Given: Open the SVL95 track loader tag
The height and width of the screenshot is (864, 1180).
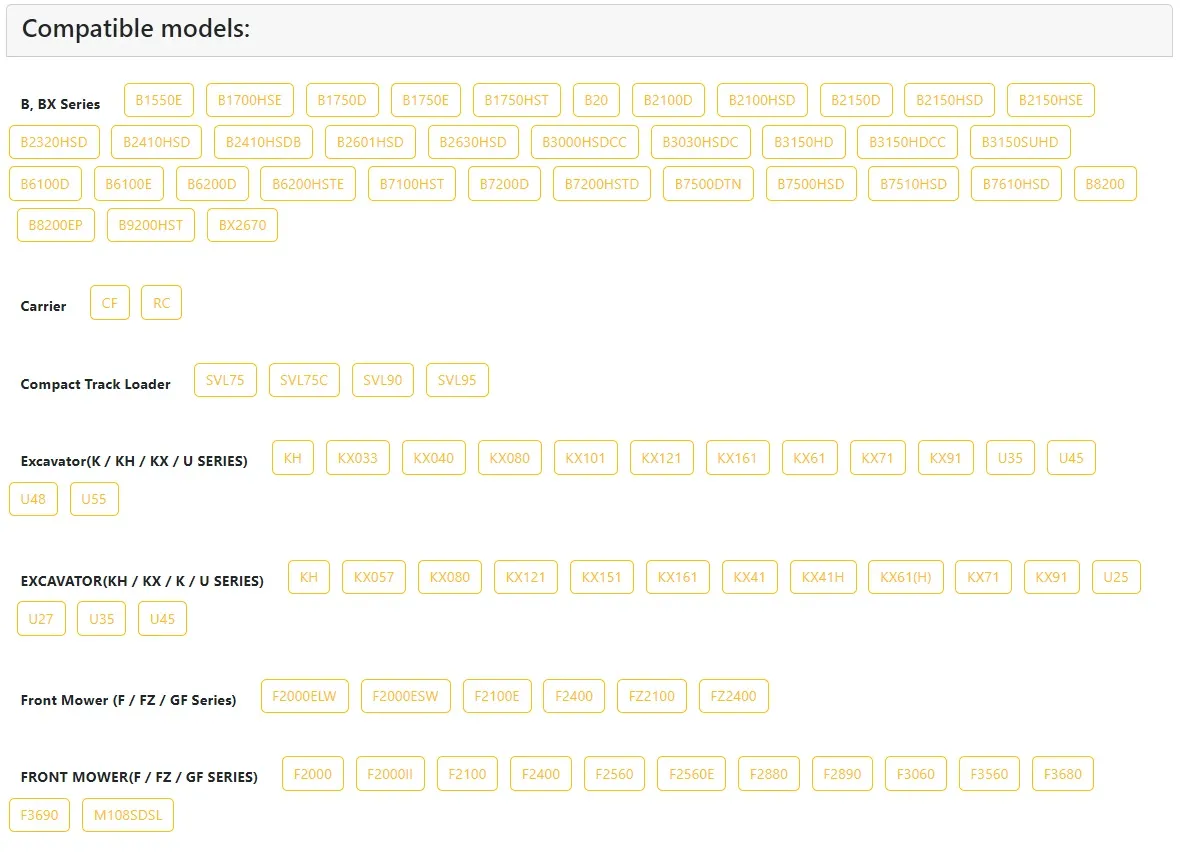Looking at the screenshot, I should pyautogui.click(x=457, y=380).
